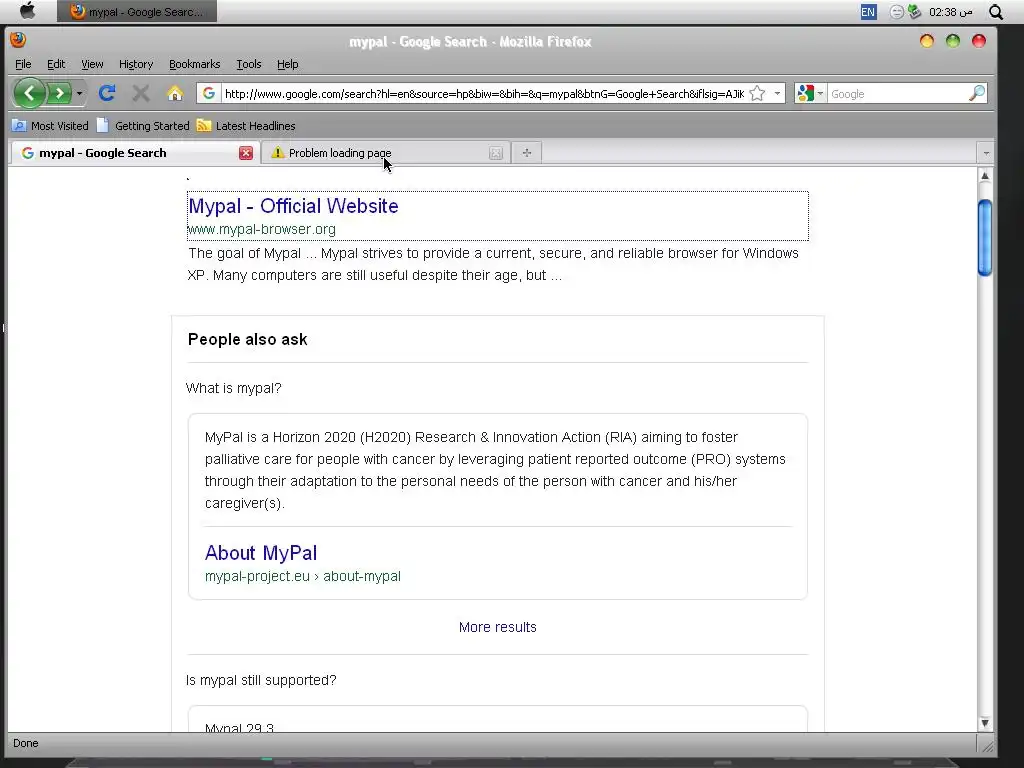Click the EN keyboard language indicator
Viewport: 1024px width, 768px height.
tap(868, 12)
